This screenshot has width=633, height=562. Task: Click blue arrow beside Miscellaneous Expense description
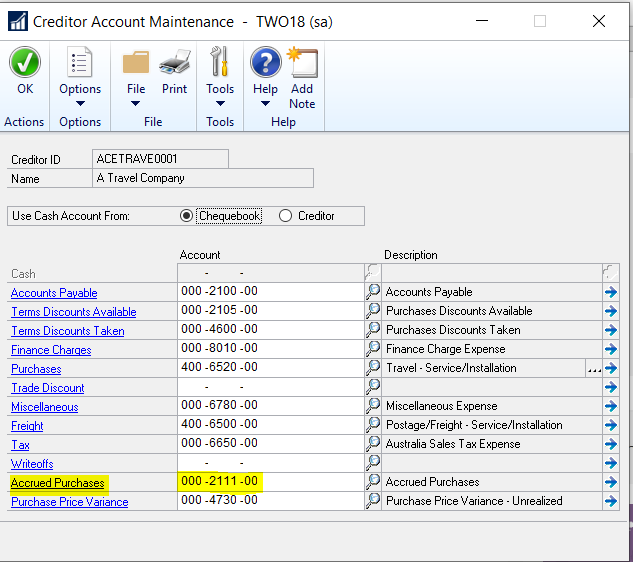pyautogui.click(x=611, y=406)
